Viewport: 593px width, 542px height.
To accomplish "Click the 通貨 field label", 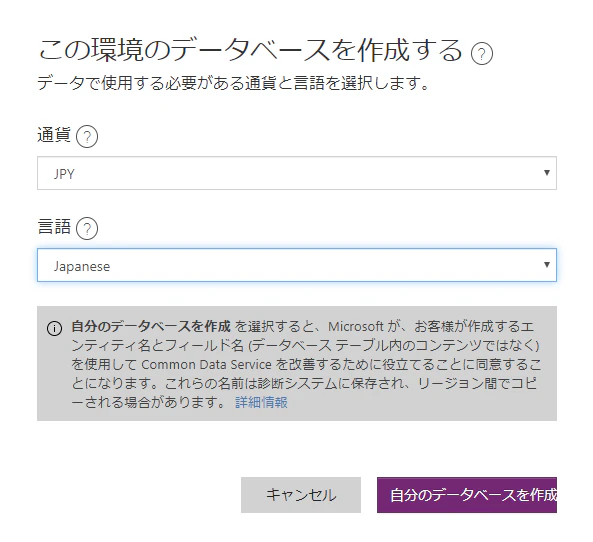I will click(54, 135).
